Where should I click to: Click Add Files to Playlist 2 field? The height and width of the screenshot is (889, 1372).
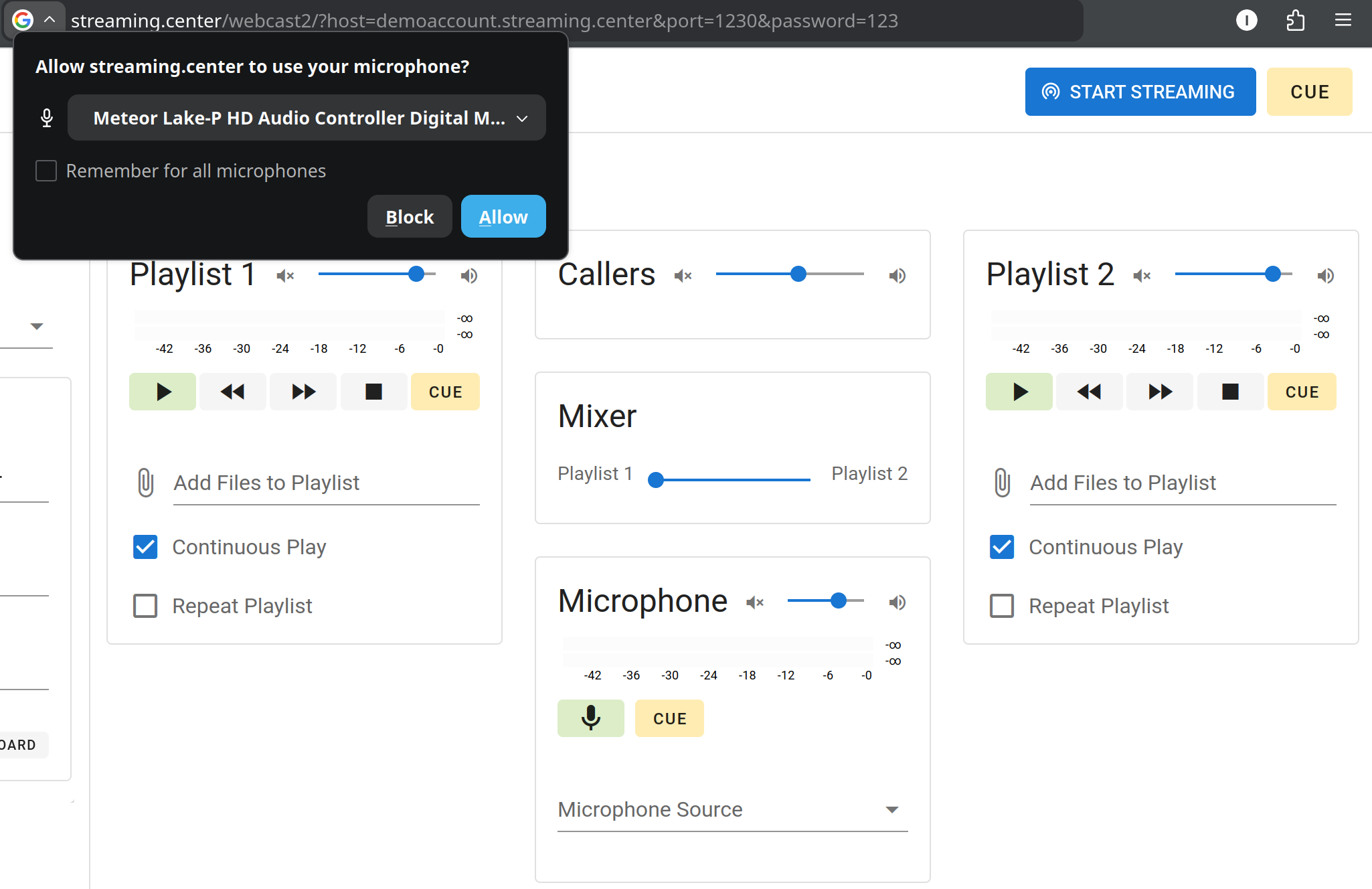pyautogui.click(x=1182, y=483)
